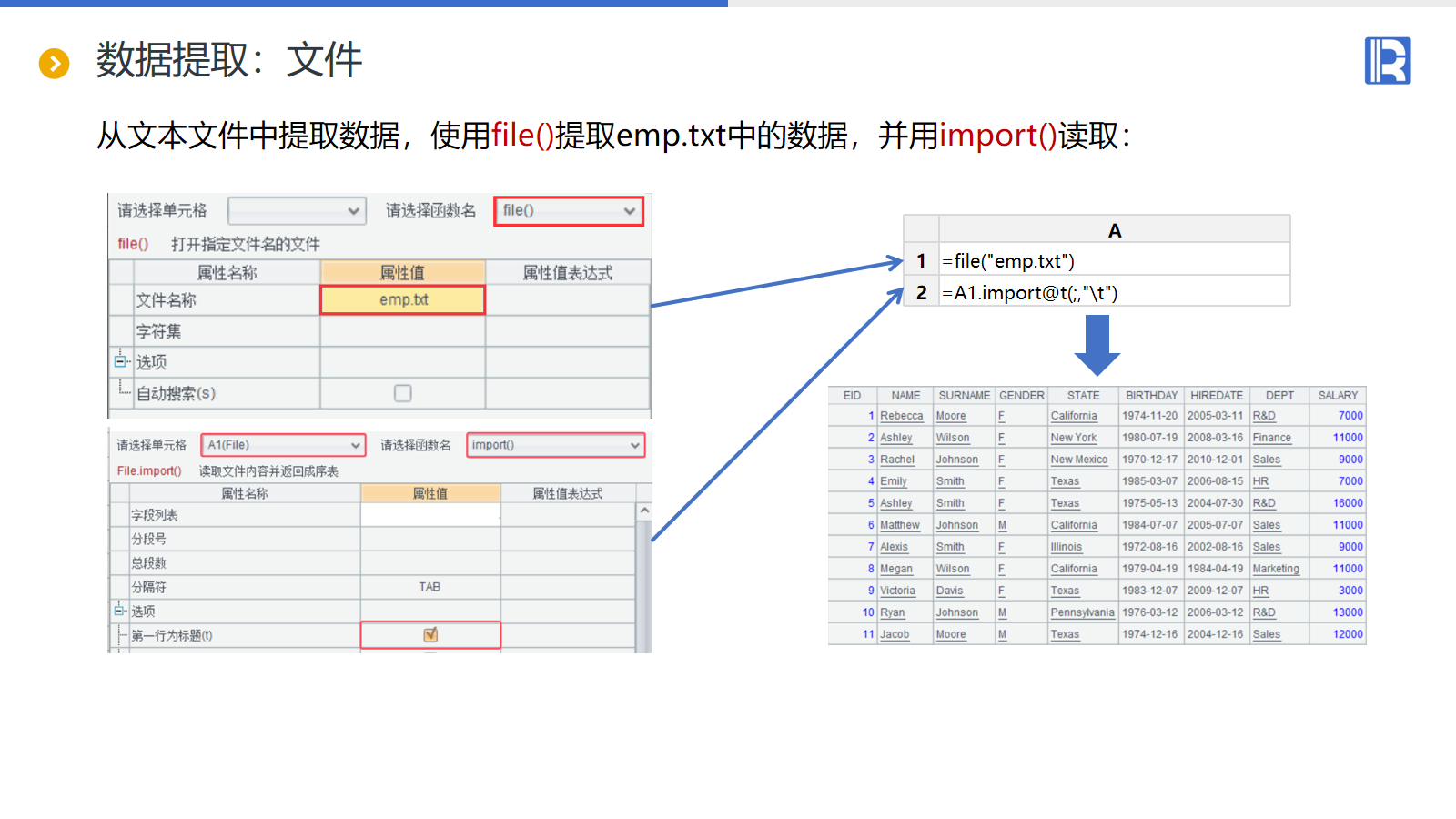Open the A1(File) cell dropdown
This screenshot has width=1456, height=819.
283,445
